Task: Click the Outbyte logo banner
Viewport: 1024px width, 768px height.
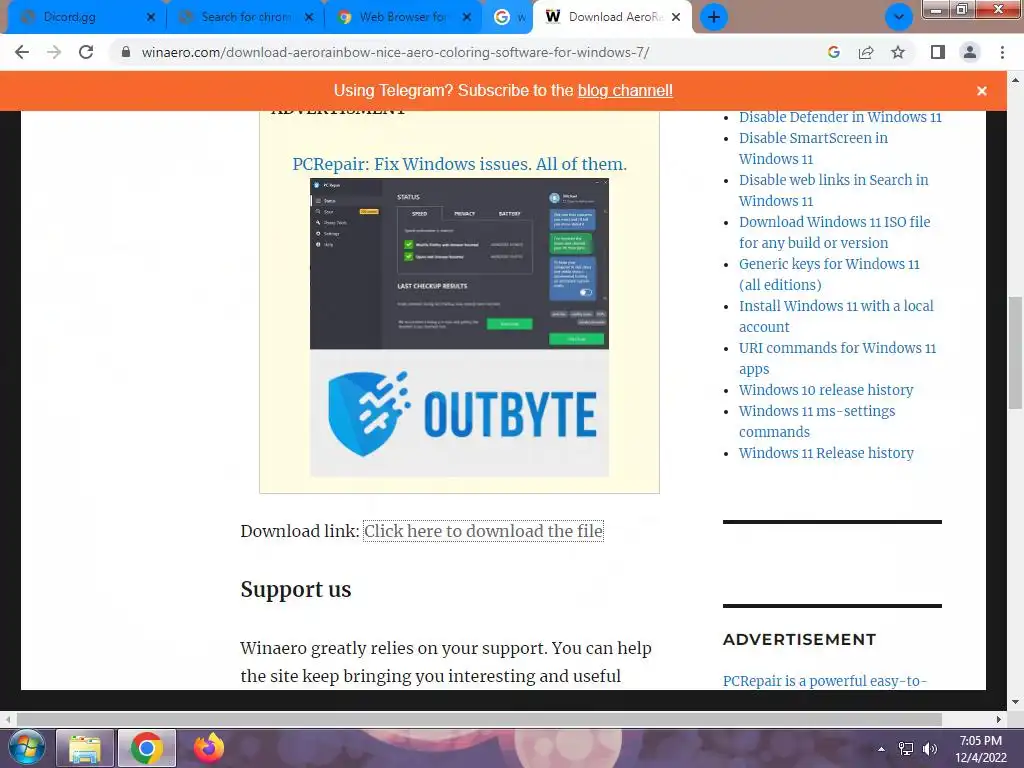Action: [x=459, y=413]
